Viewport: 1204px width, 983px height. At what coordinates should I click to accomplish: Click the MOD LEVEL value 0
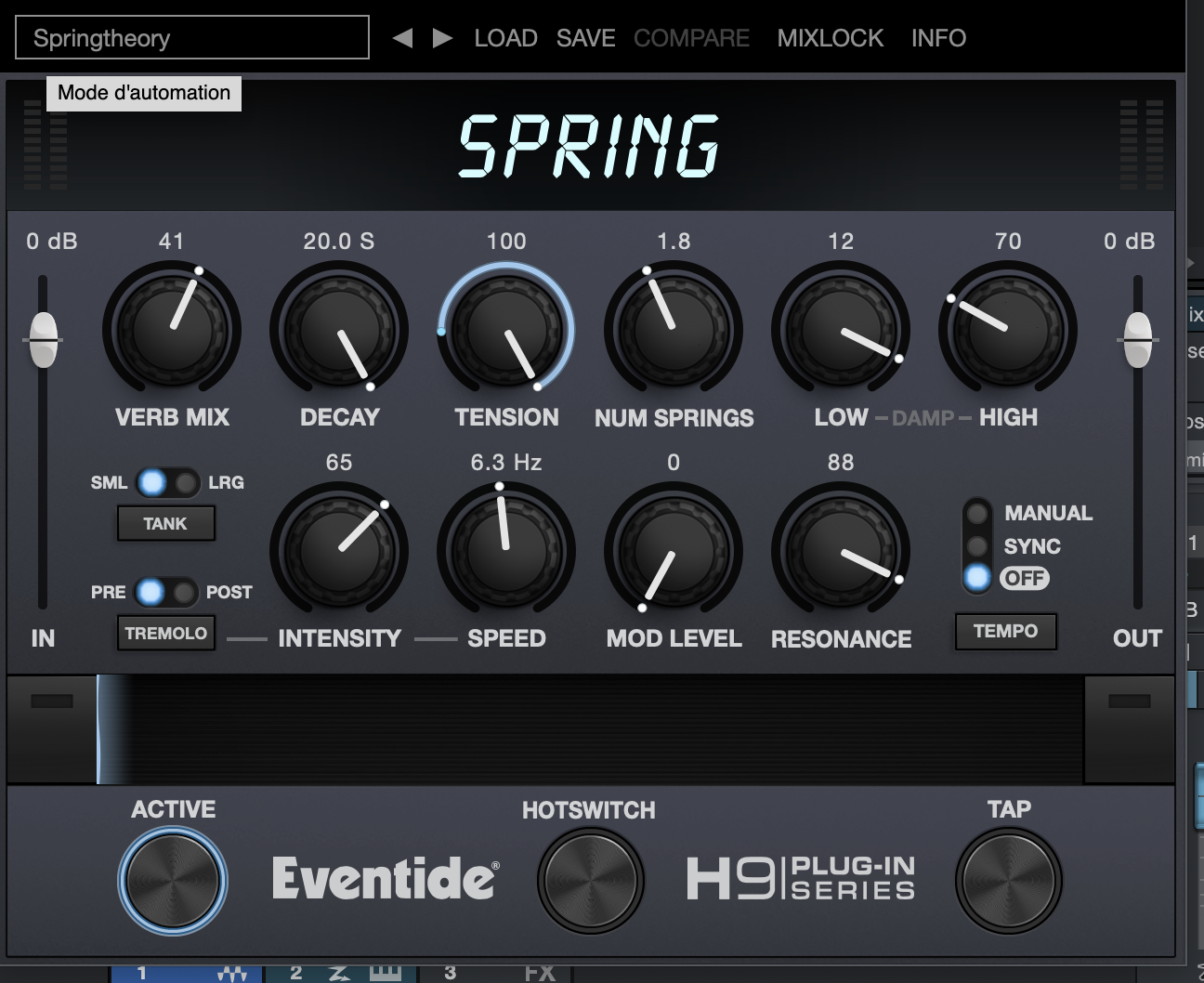[x=674, y=463]
